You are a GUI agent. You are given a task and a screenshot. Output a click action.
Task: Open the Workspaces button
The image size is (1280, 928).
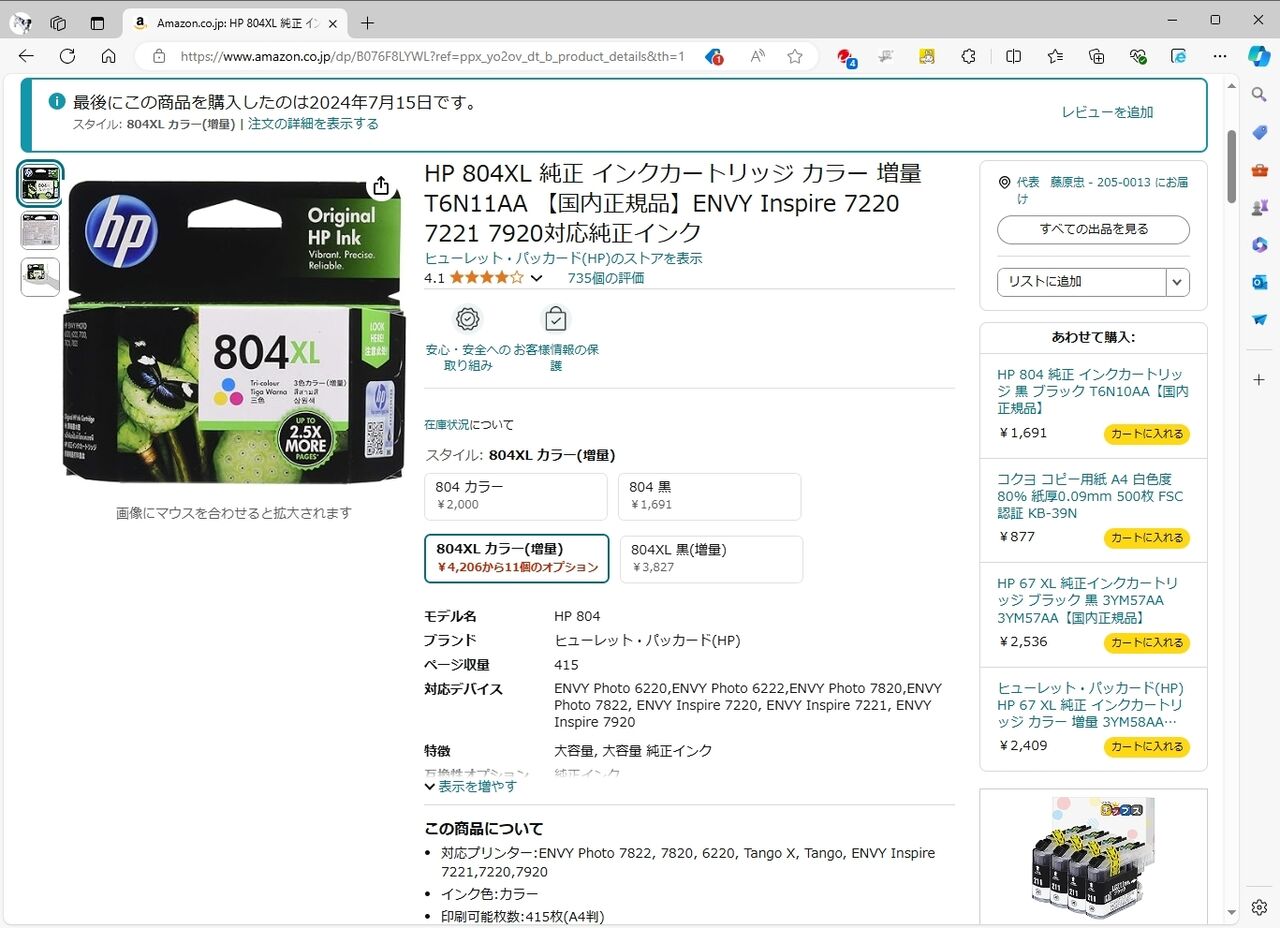coord(58,22)
